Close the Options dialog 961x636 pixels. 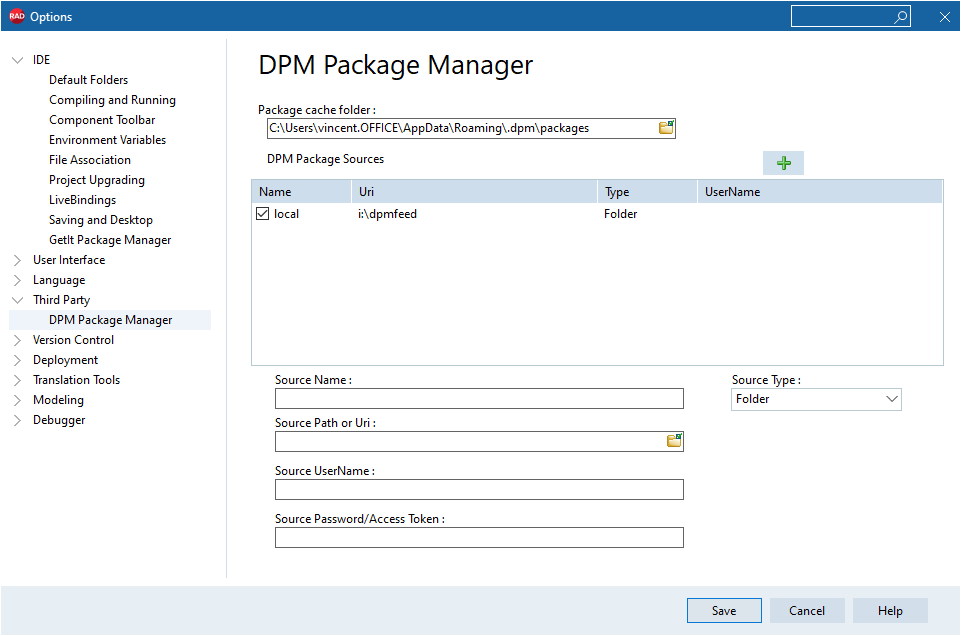tap(944, 17)
